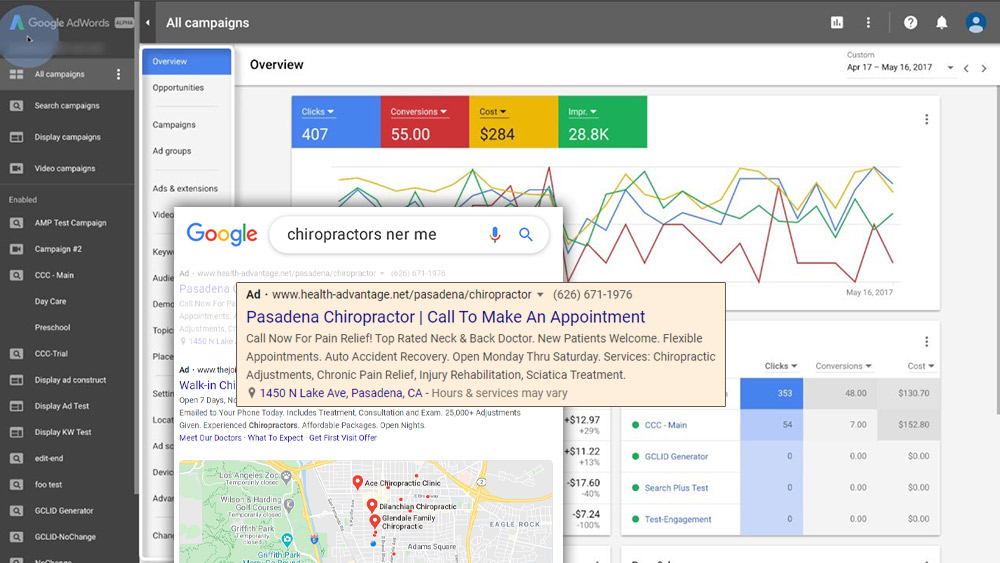
Task: Click the GCLID Generator sidebar icon
Action: [x=17, y=511]
